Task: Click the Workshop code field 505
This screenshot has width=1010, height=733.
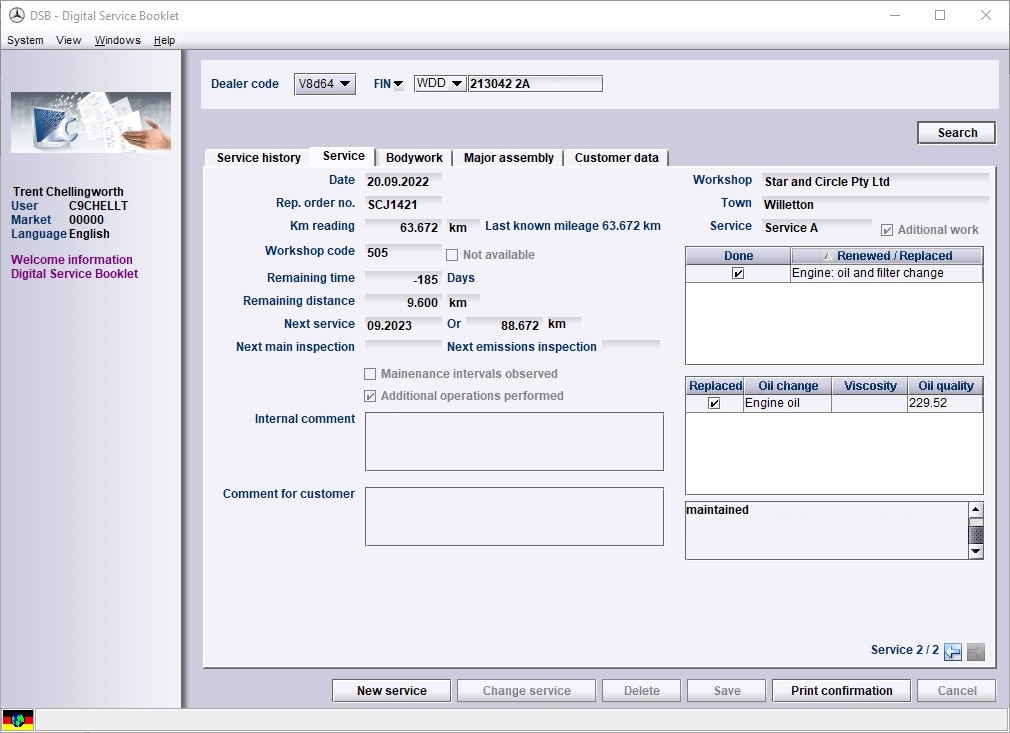Action: (403, 252)
